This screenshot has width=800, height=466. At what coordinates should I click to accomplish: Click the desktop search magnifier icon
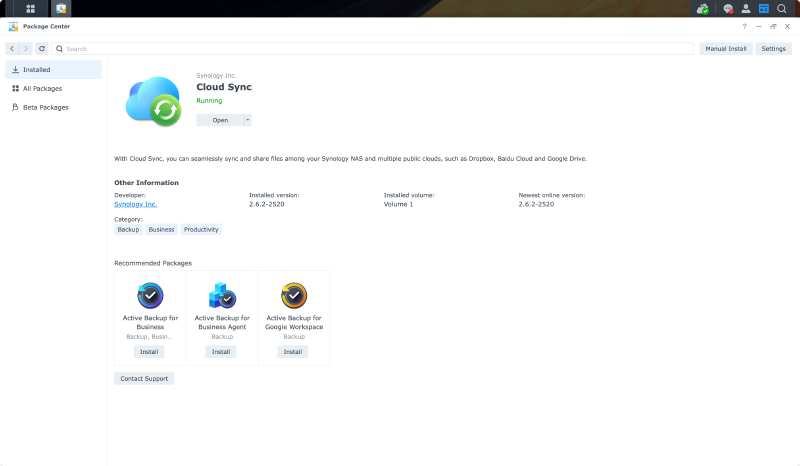pyautogui.click(x=782, y=8)
